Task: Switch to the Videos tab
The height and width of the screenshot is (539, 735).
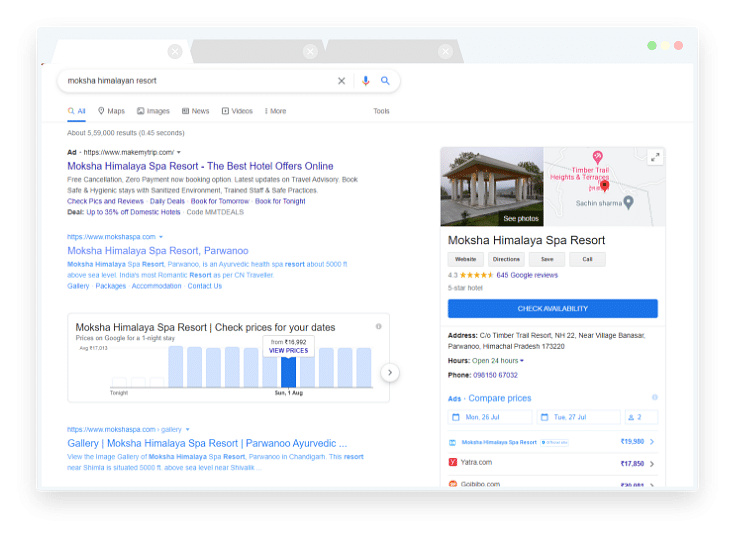Action: pos(237,111)
